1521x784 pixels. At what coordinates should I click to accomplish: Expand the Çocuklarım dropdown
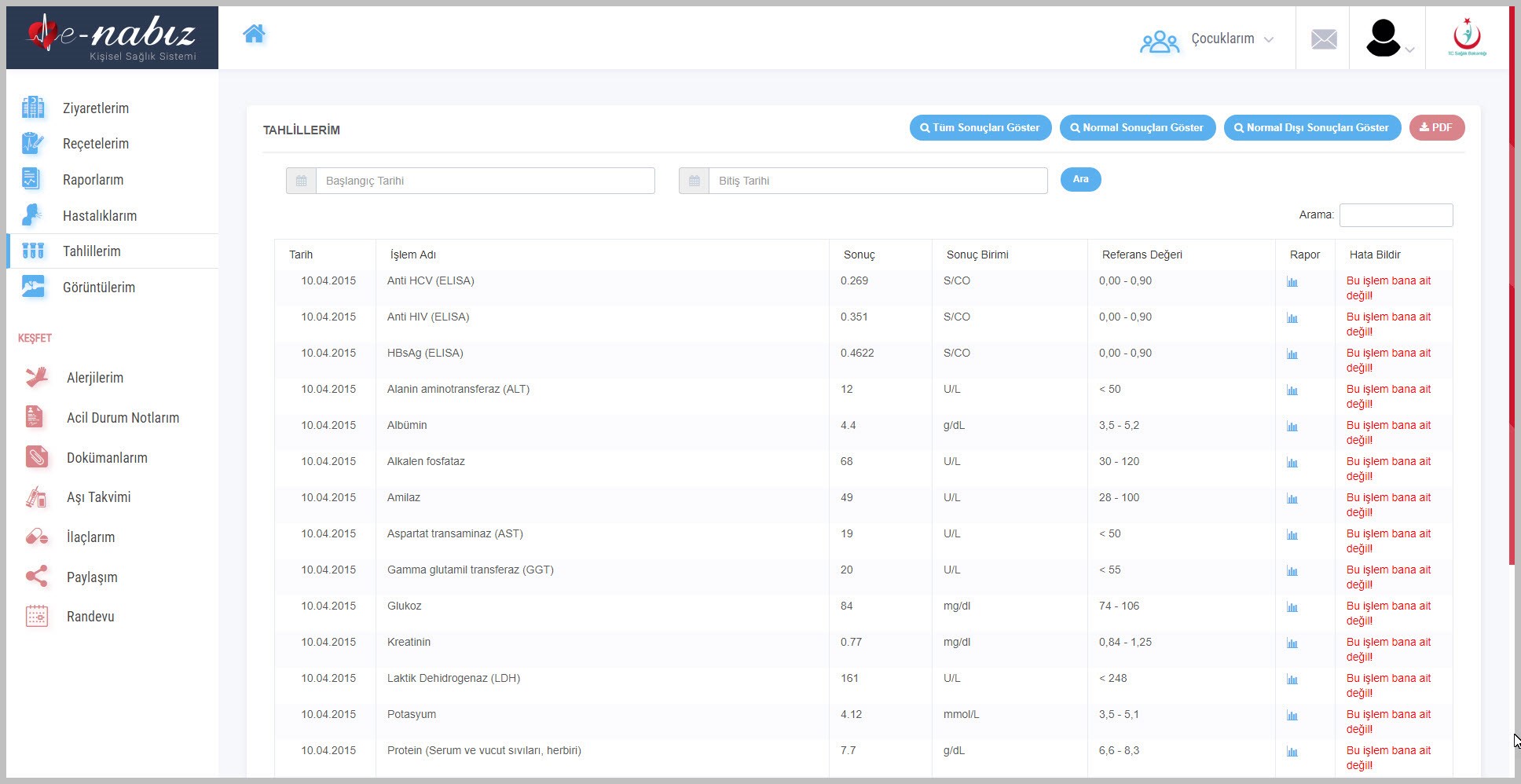point(1208,39)
